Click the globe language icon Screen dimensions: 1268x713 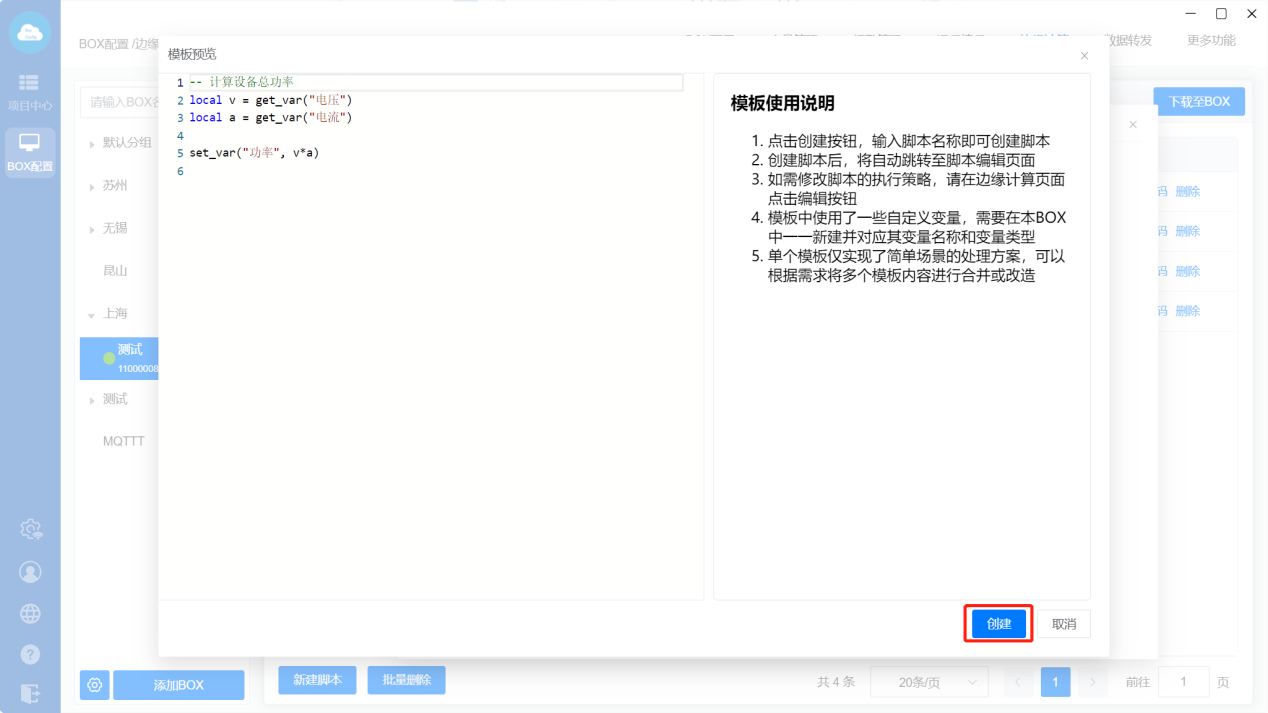point(31,613)
